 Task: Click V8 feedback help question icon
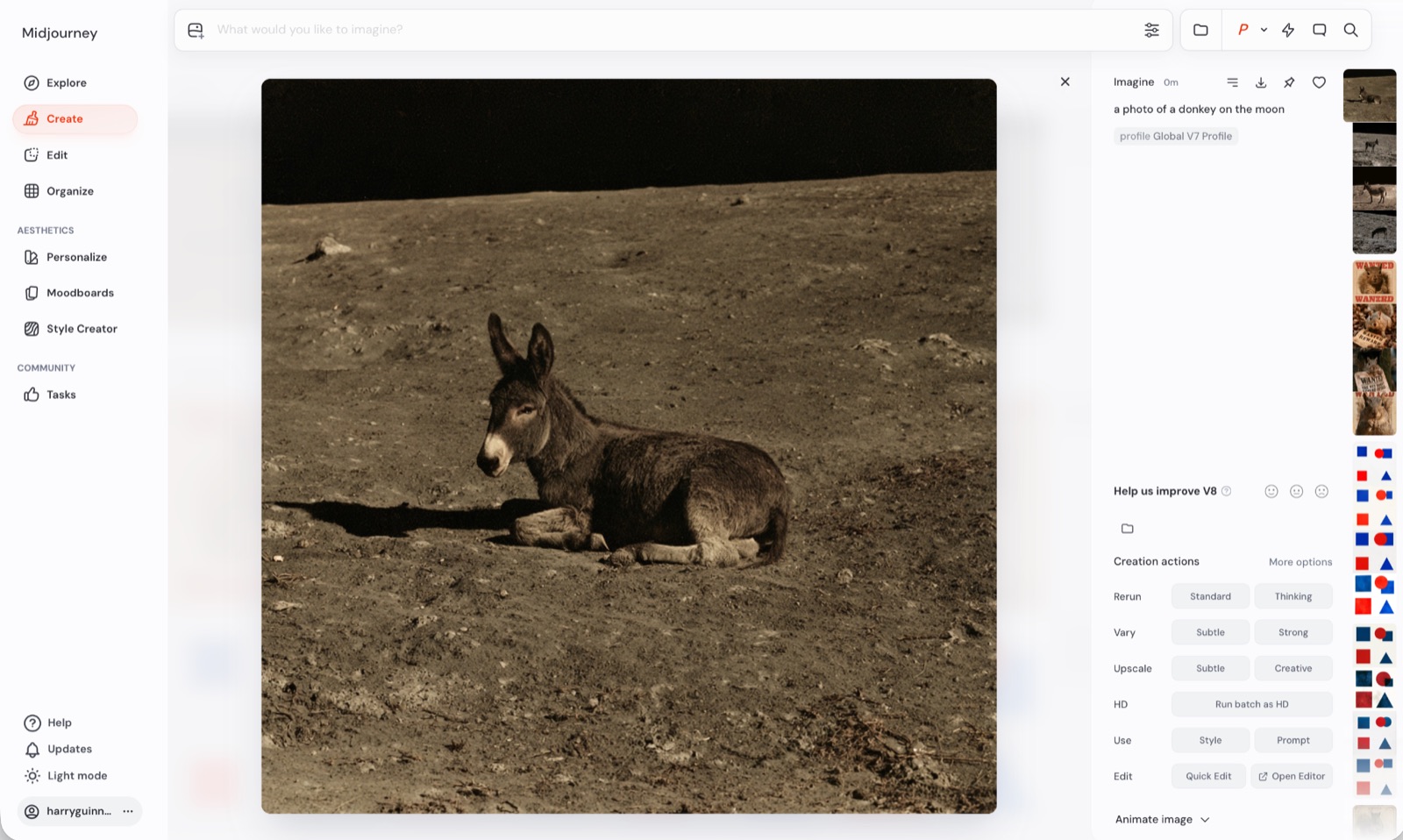[1227, 491]
